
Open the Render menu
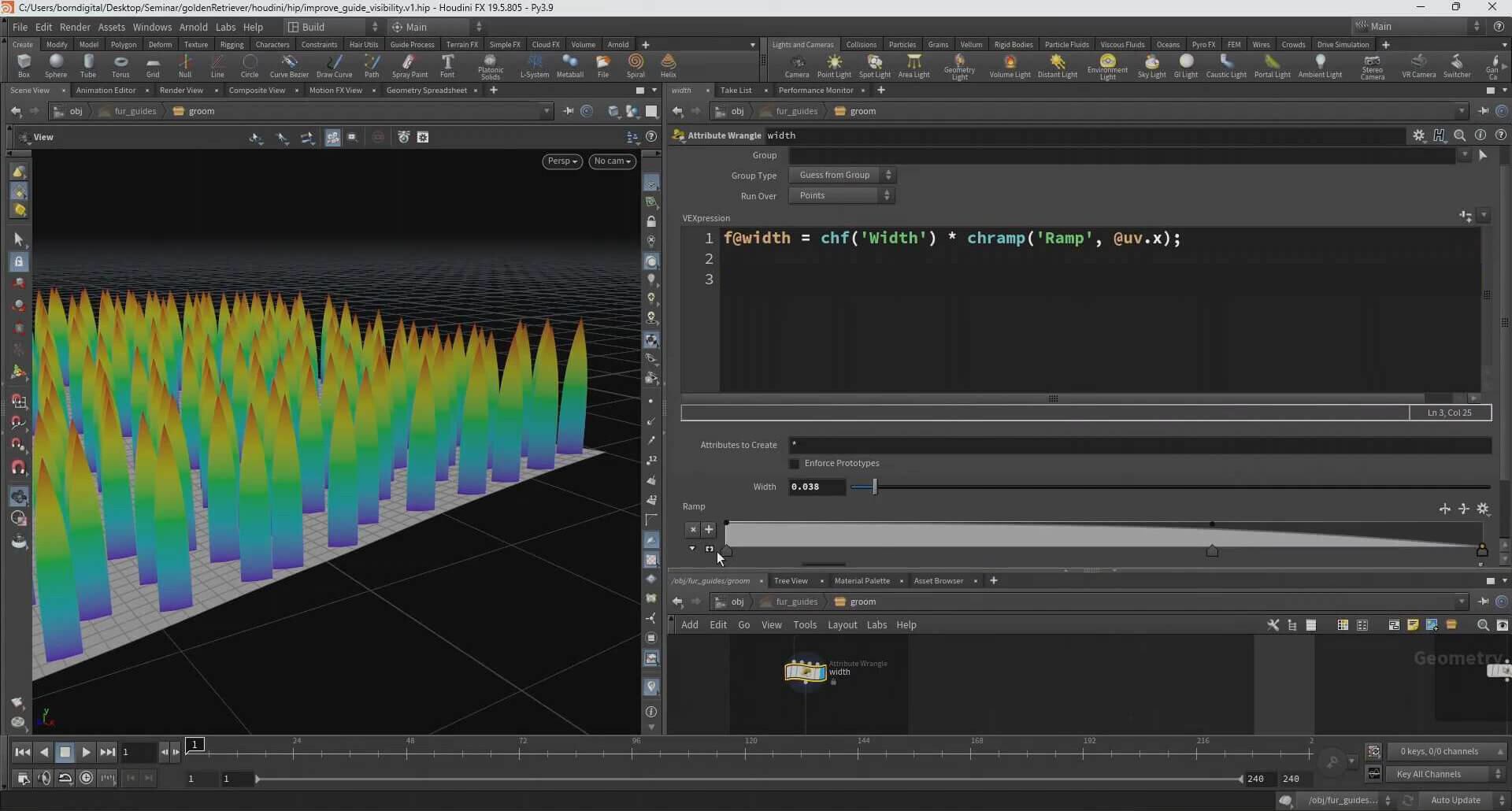click(75, 27)
